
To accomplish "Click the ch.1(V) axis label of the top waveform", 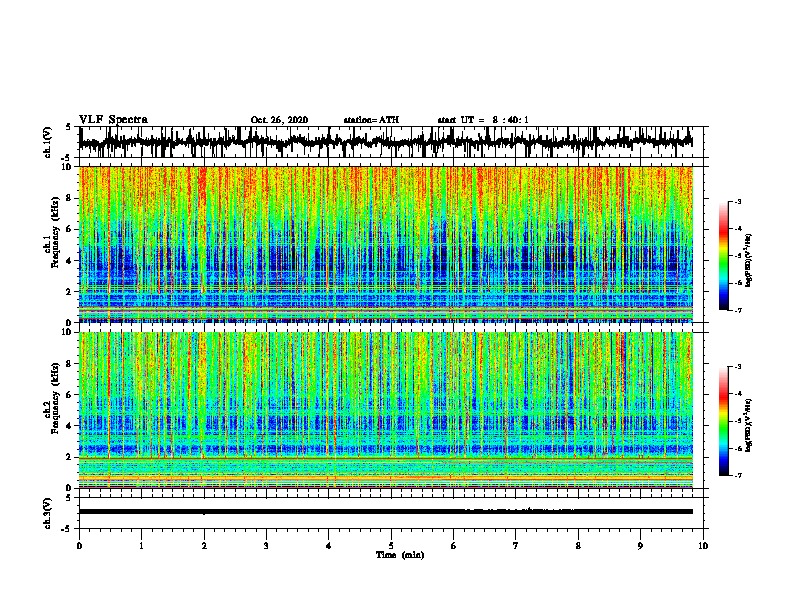I will pos(48,142).
